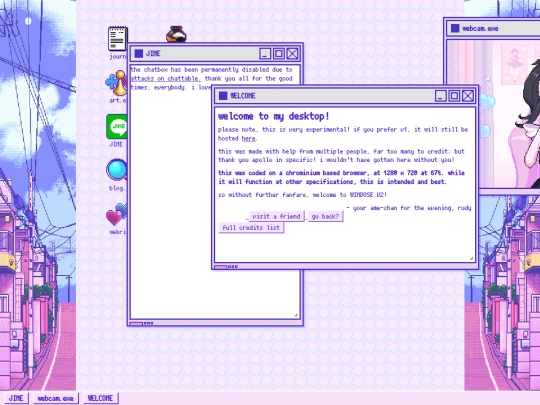Switch to JINE in the taskbar
This screenshot has width=540, height=405.
(x=16, y=398)
